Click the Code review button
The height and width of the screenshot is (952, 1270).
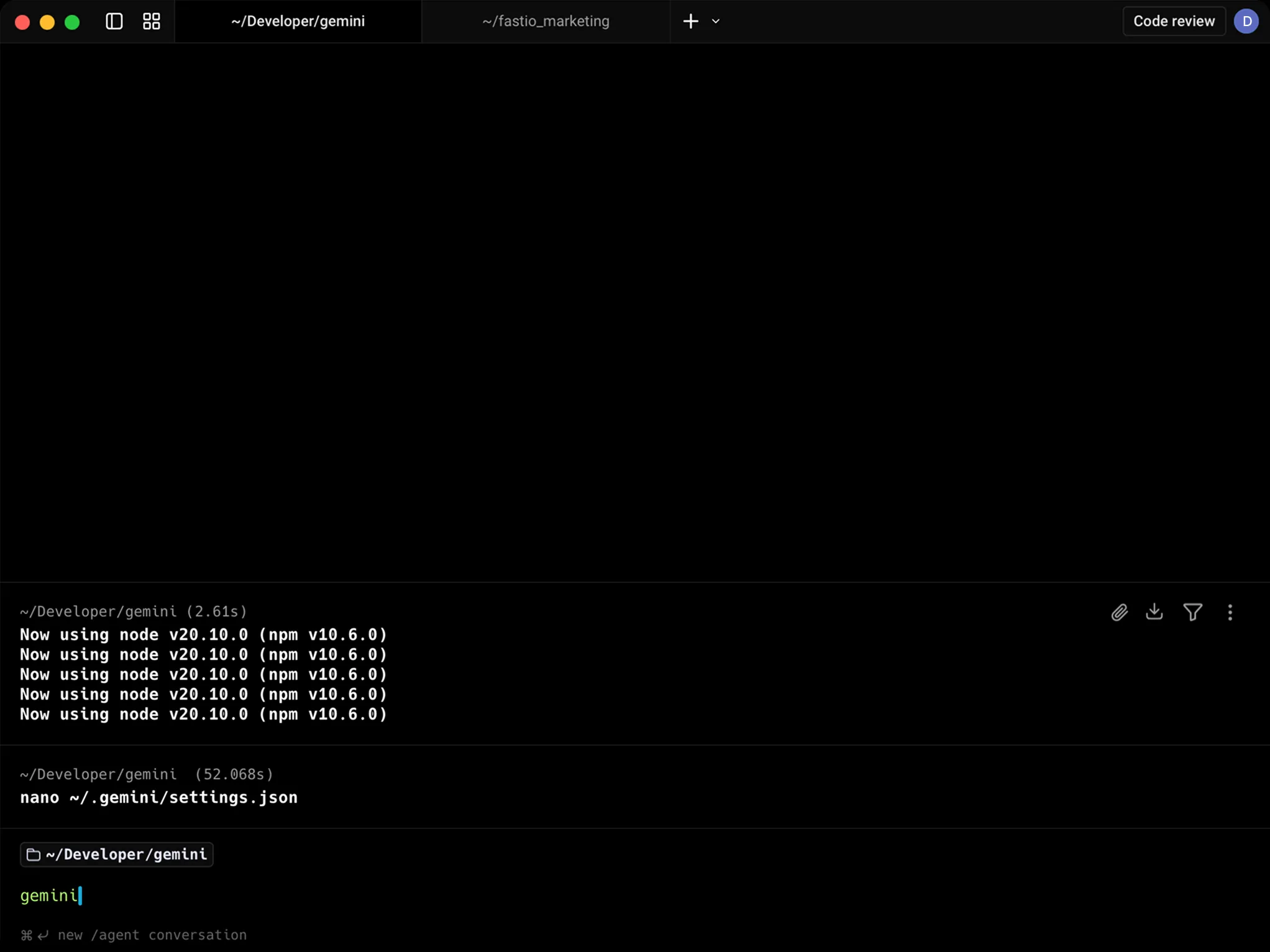(1173, 21)
